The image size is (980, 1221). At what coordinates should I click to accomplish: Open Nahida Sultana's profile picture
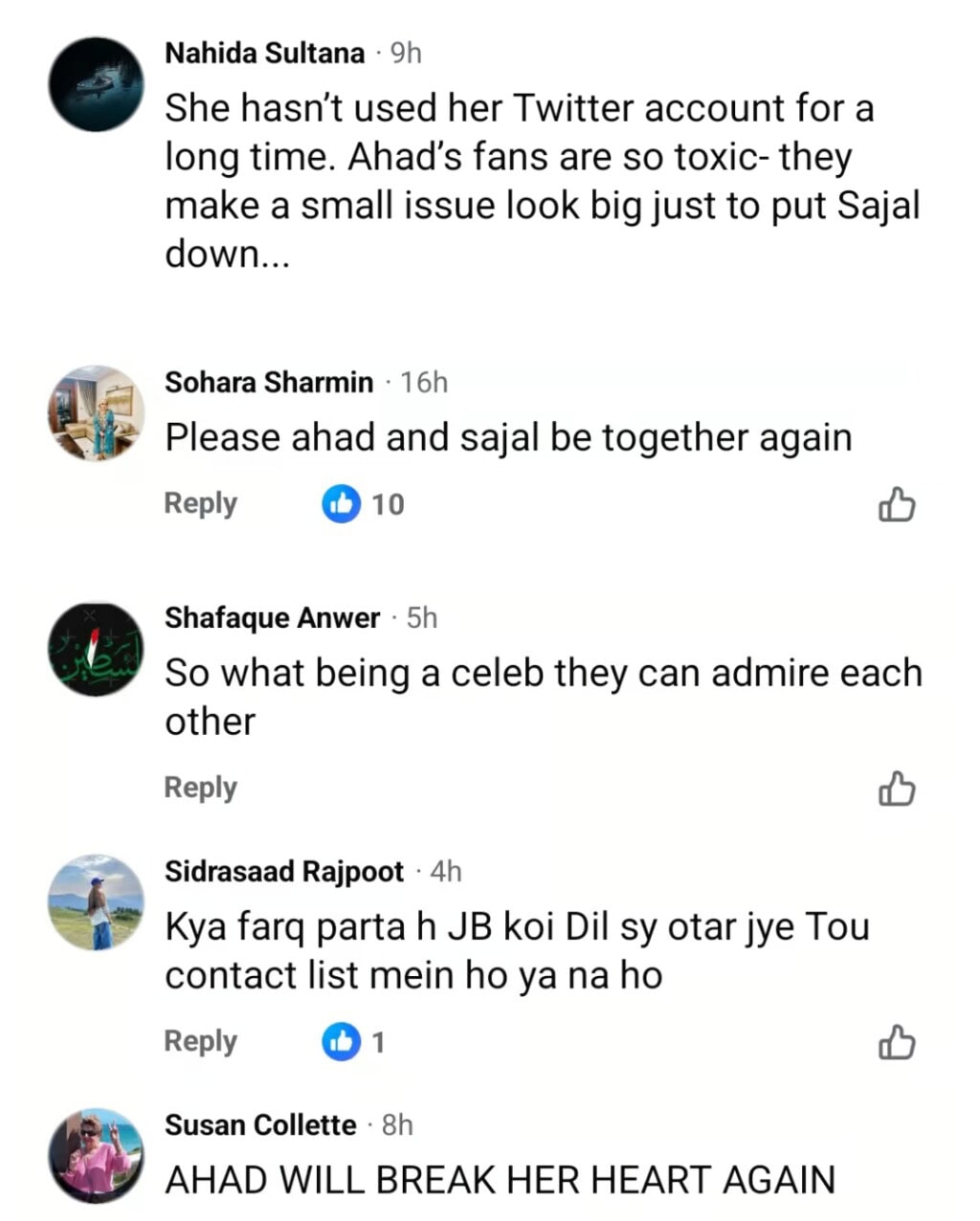point(96,84)
